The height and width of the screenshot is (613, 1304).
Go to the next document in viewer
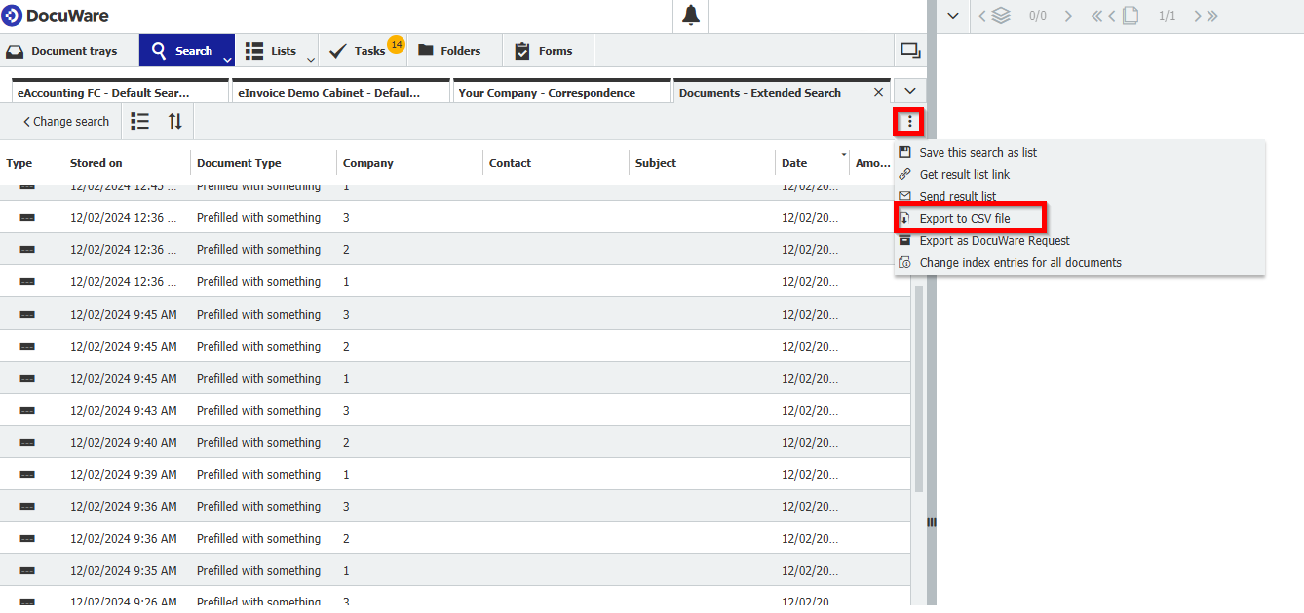pyautogui.click(x=1068, y=15)
